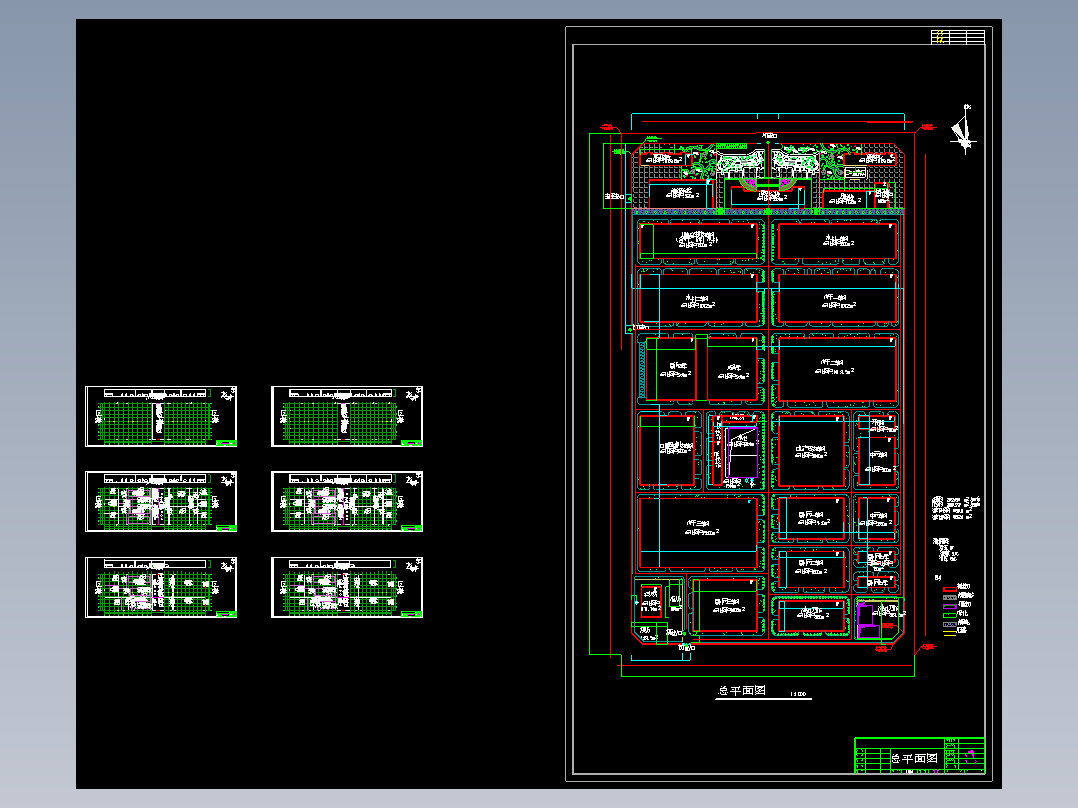Viewport: 1078px width, 808px height.
Task: Select the middle-right floor plan sheet
Action: pos(347,501)
